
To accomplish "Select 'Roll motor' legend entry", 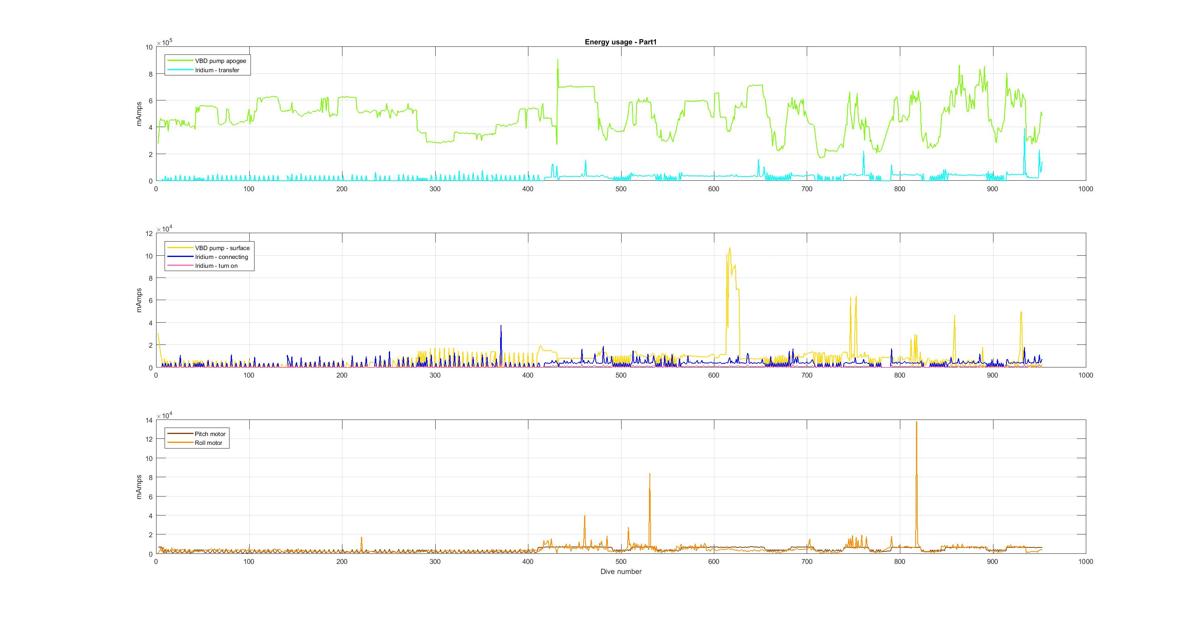I will 209,442.
